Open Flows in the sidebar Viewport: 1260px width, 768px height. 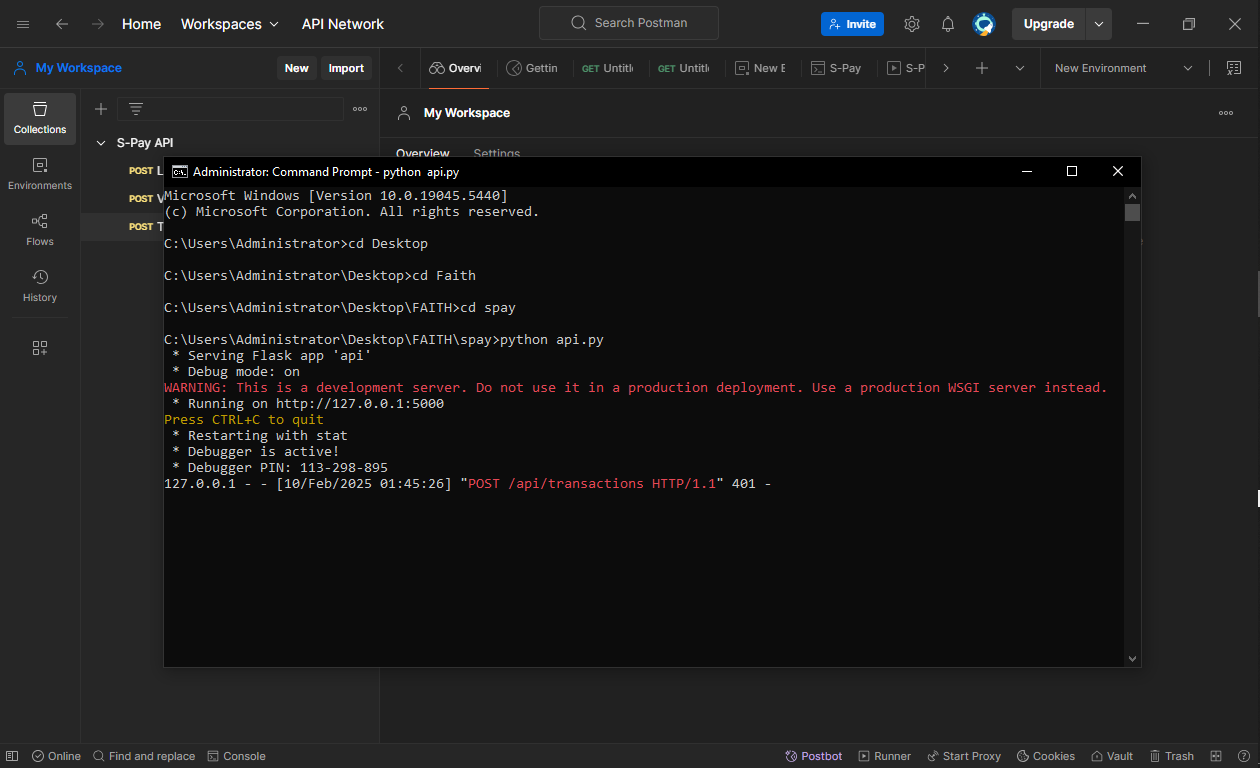tap(40, 231)
